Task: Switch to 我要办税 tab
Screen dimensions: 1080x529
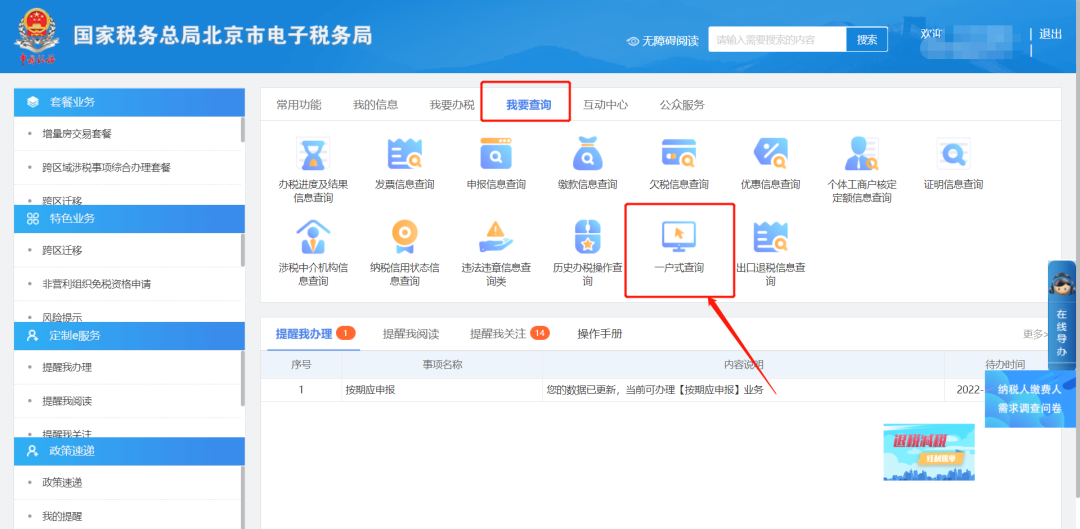Action: click(452, 105)
